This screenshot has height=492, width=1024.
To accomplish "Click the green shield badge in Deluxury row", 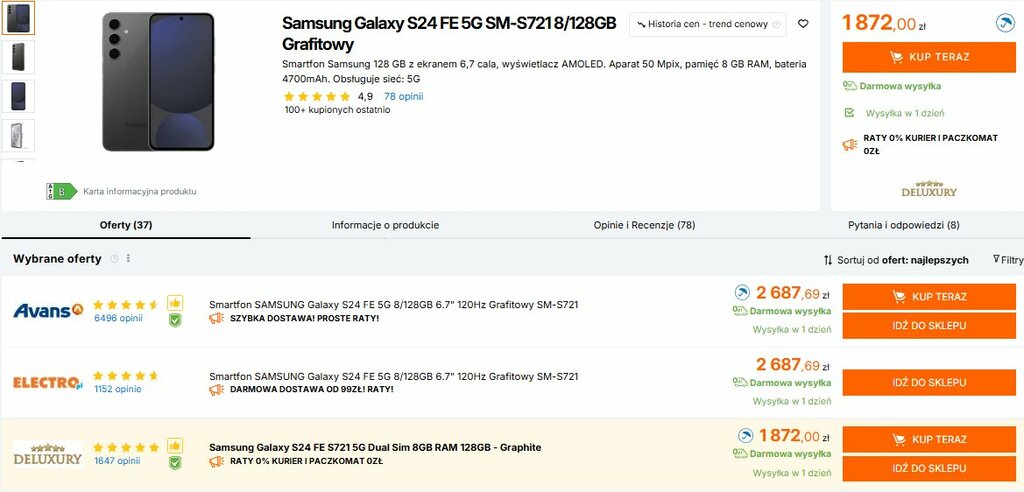I will [175, 462].
